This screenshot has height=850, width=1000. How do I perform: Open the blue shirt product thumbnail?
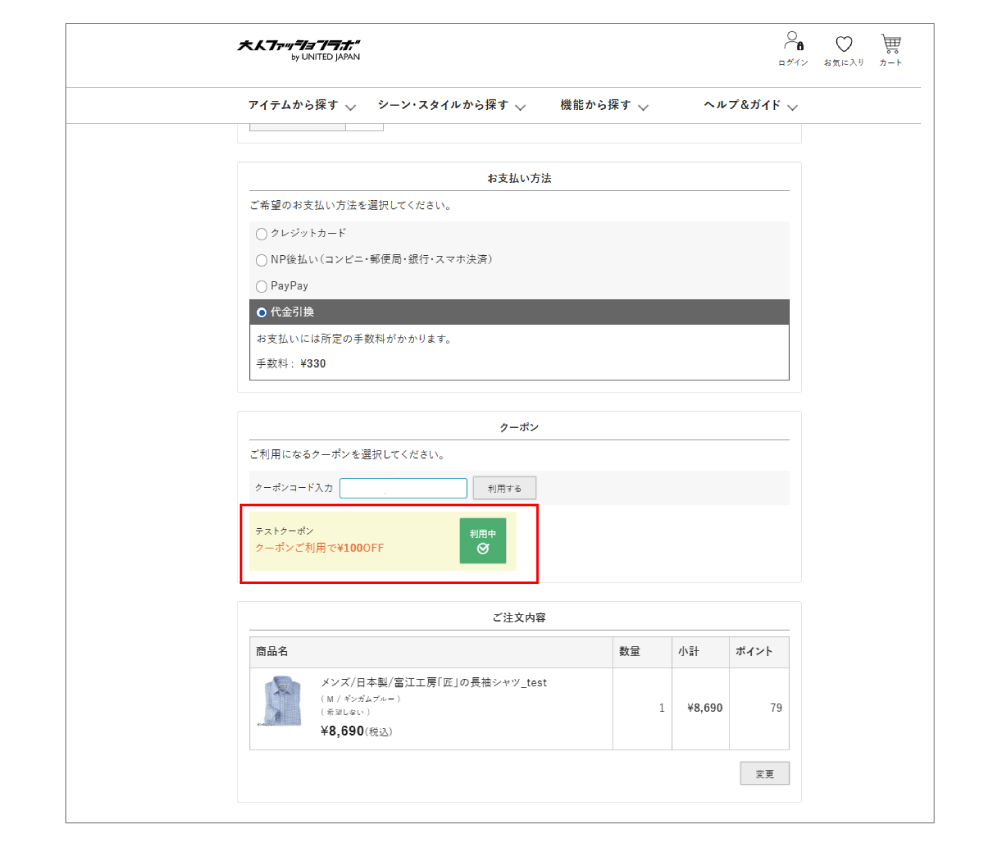click(x=282, y=701)
